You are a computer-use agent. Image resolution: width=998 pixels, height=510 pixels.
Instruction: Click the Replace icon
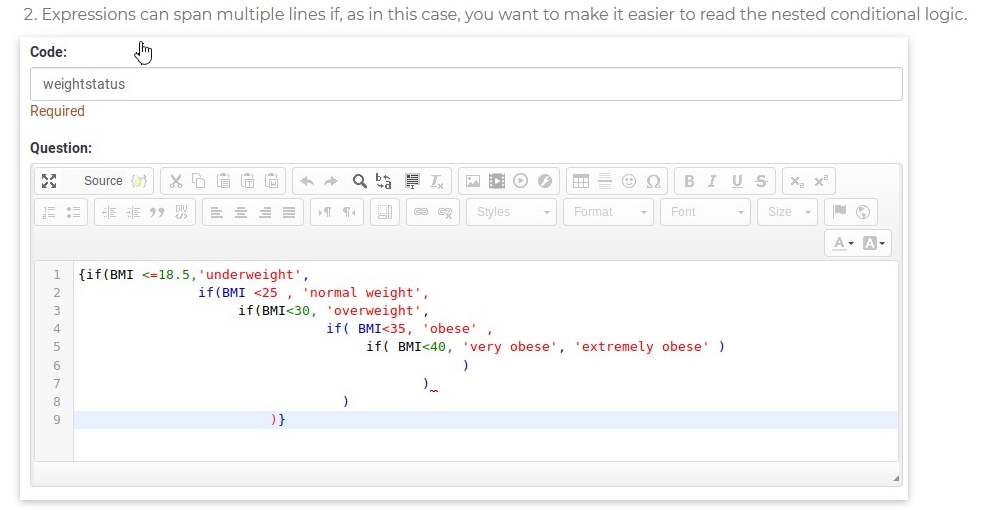click(384, 181)
